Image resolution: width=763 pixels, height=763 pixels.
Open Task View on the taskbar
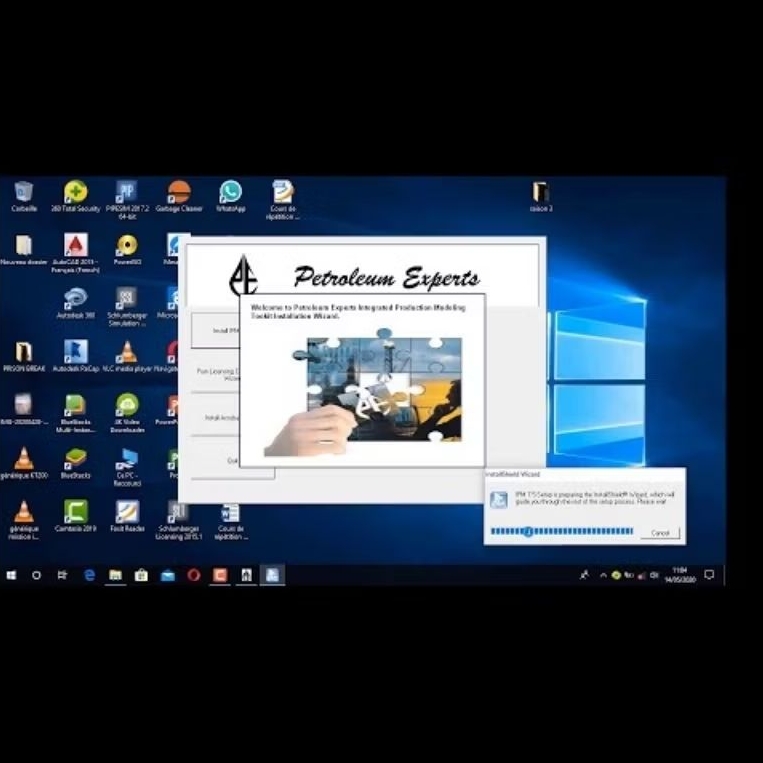pos(62,575)
